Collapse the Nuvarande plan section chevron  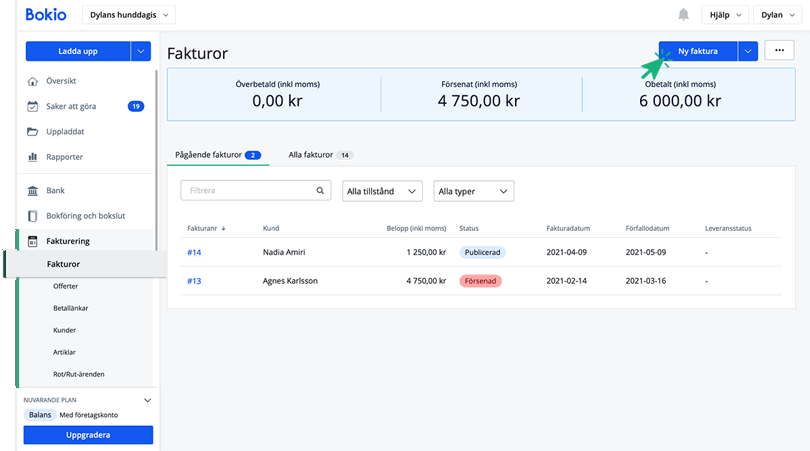tap(148, 400)
